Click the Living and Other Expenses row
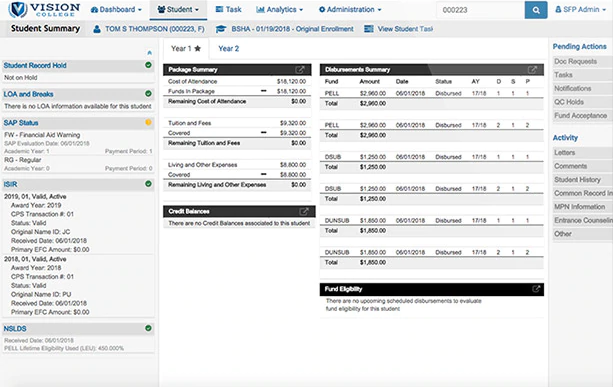The image size is (613, 387). pyautogui.click(x=237, y=165)
